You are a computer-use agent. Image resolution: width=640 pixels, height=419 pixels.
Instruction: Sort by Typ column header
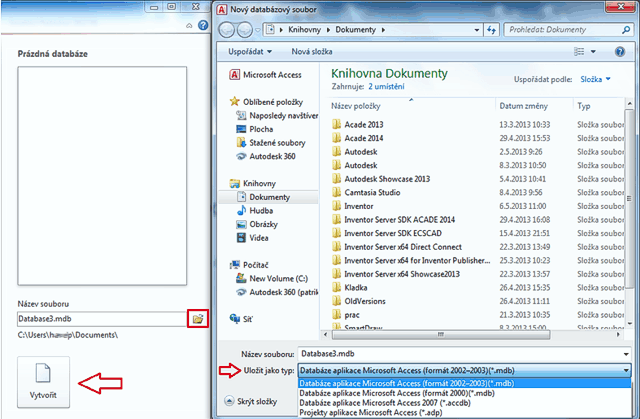[598, 106]
